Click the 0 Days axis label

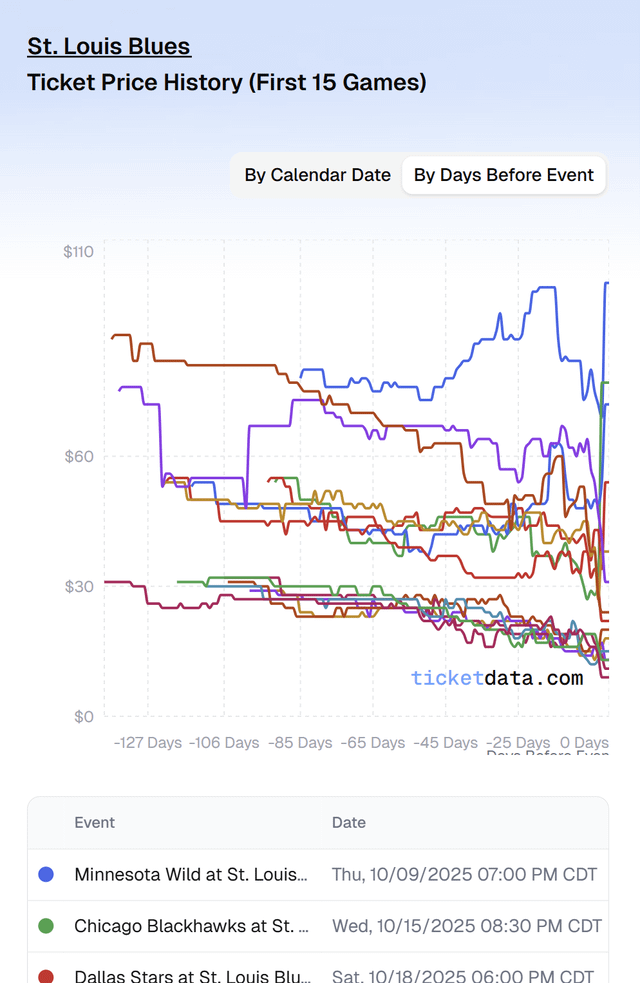click(x=585, y=742)
